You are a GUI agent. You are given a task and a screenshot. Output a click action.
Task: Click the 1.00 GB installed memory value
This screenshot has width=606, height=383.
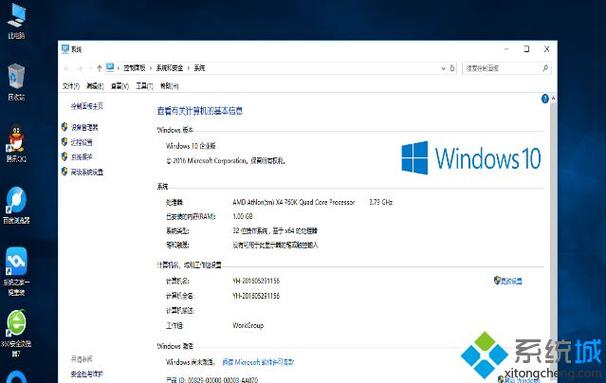pyautogui.click(x=243, y=216)
